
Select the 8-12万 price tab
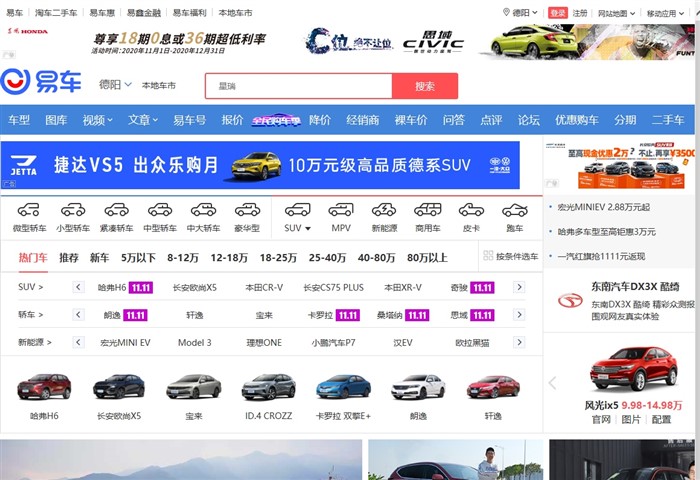183,258
